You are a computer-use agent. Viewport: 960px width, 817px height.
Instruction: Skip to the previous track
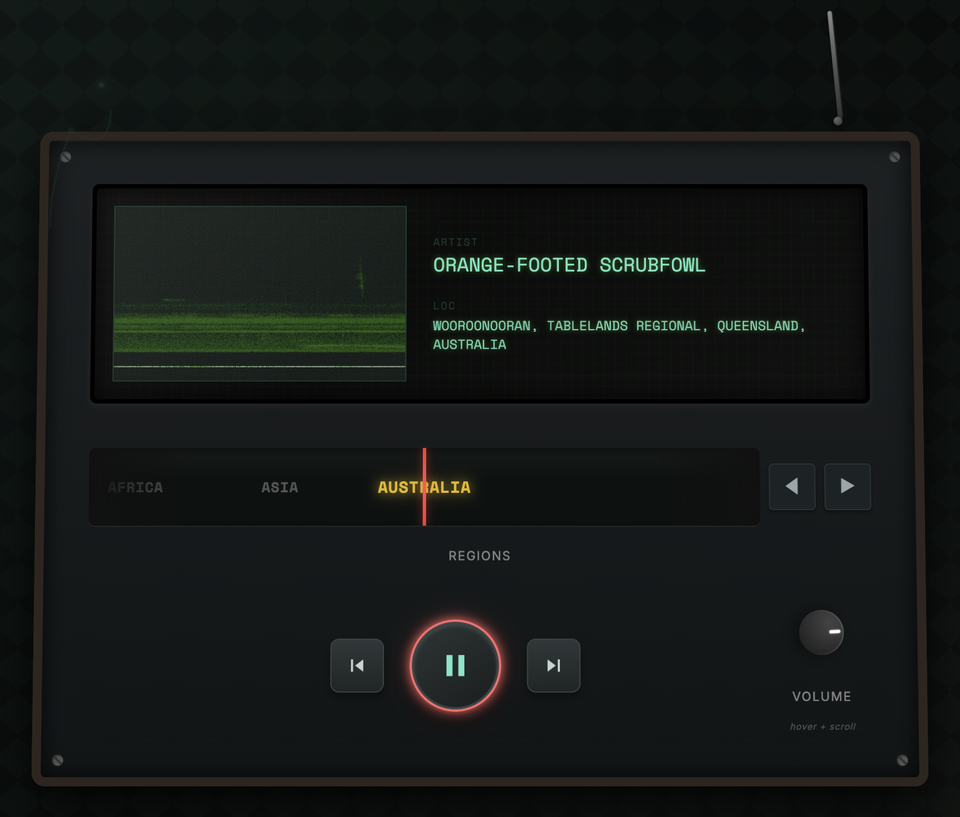[357, 665]
